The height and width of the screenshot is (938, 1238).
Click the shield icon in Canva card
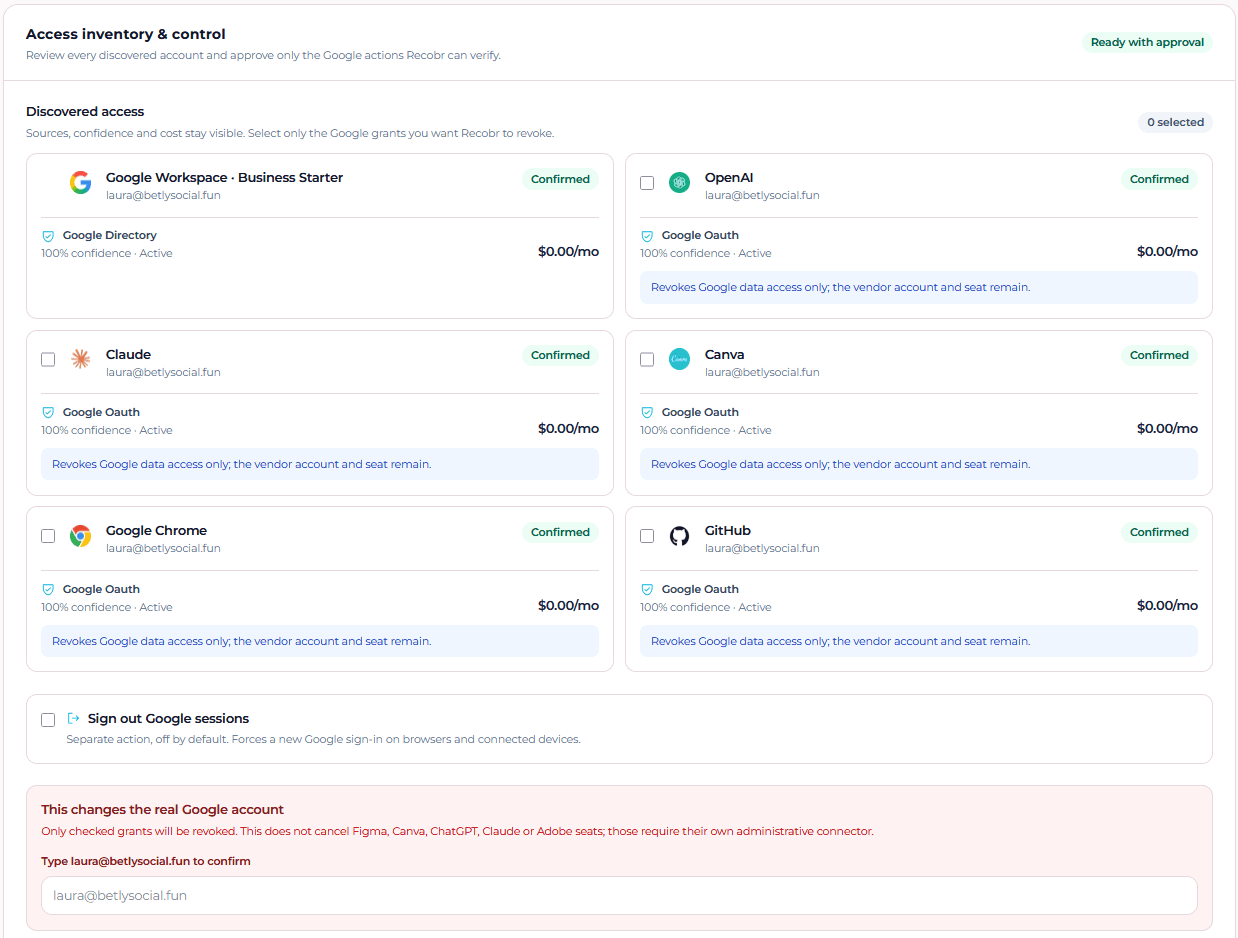point(647,412)
